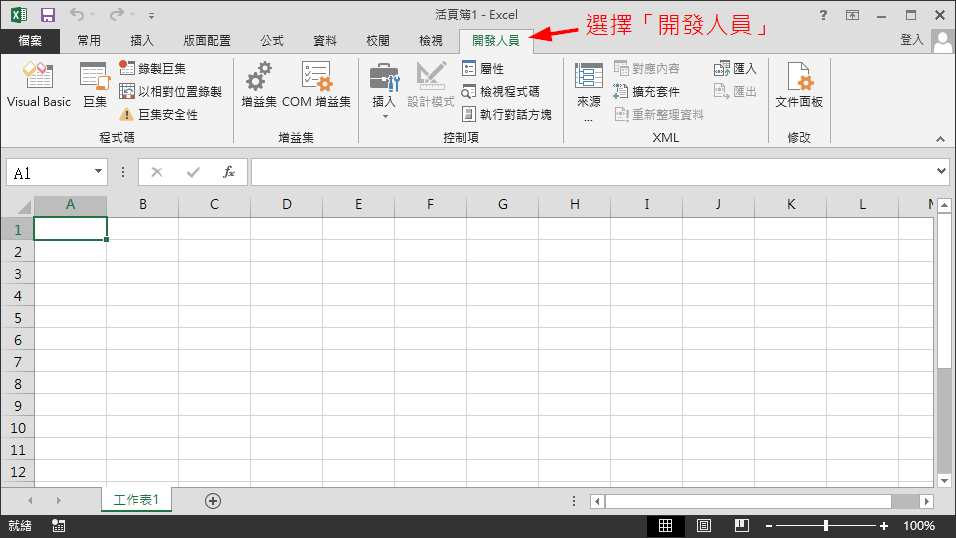956x538 pixels.
Task: Open COM 增益集 dialog
Action: click(x=316, y=85)
